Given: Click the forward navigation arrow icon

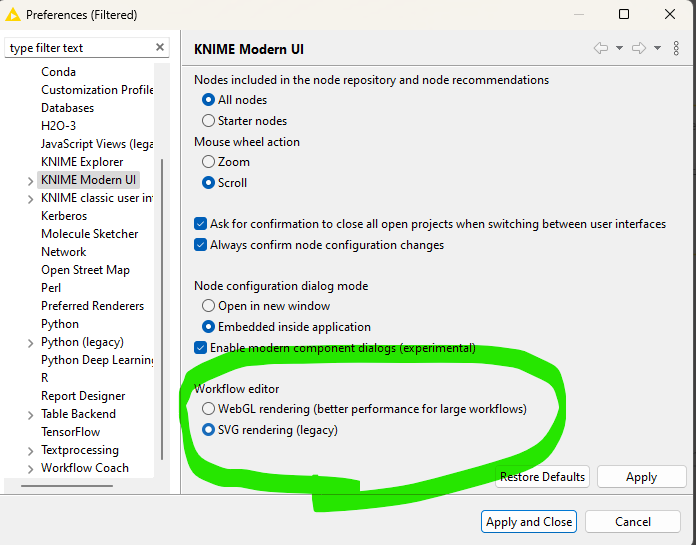Looking at the screenshot, I should [x=638, y=48].
